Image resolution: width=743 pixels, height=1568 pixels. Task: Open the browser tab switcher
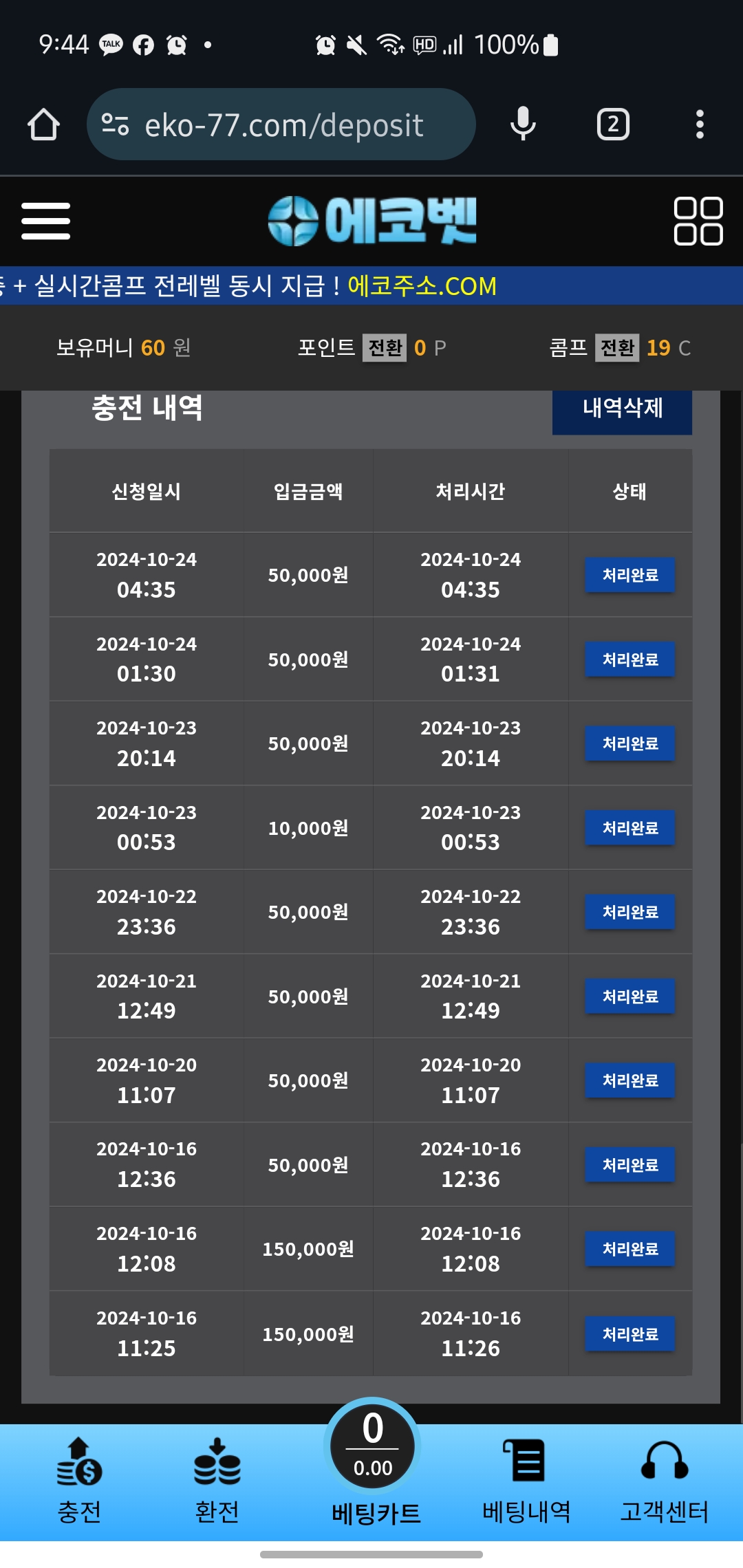[x=612, y=124]
